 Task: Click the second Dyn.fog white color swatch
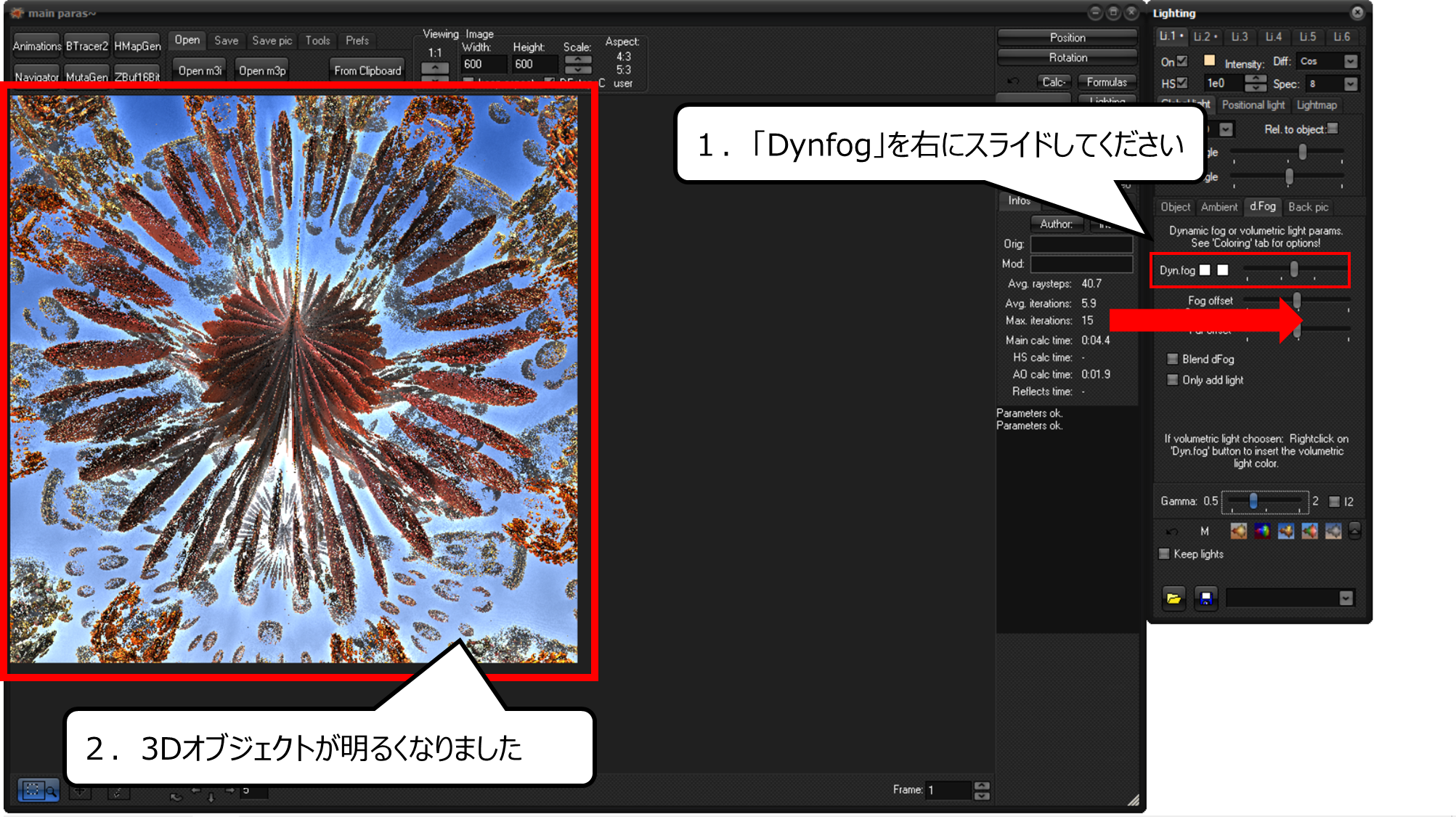(x=1223, y=270)
